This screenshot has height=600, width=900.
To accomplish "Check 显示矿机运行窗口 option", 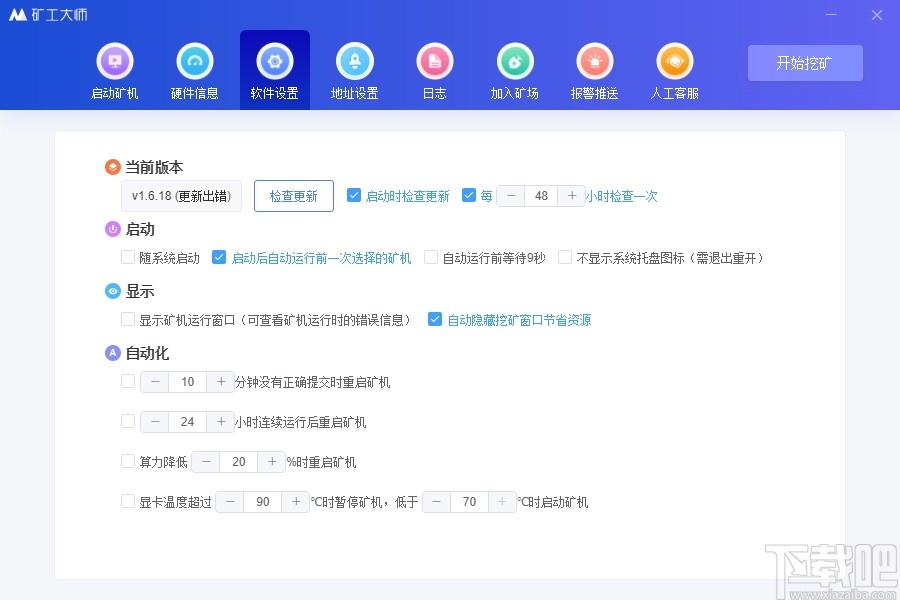I will (128, 319).
